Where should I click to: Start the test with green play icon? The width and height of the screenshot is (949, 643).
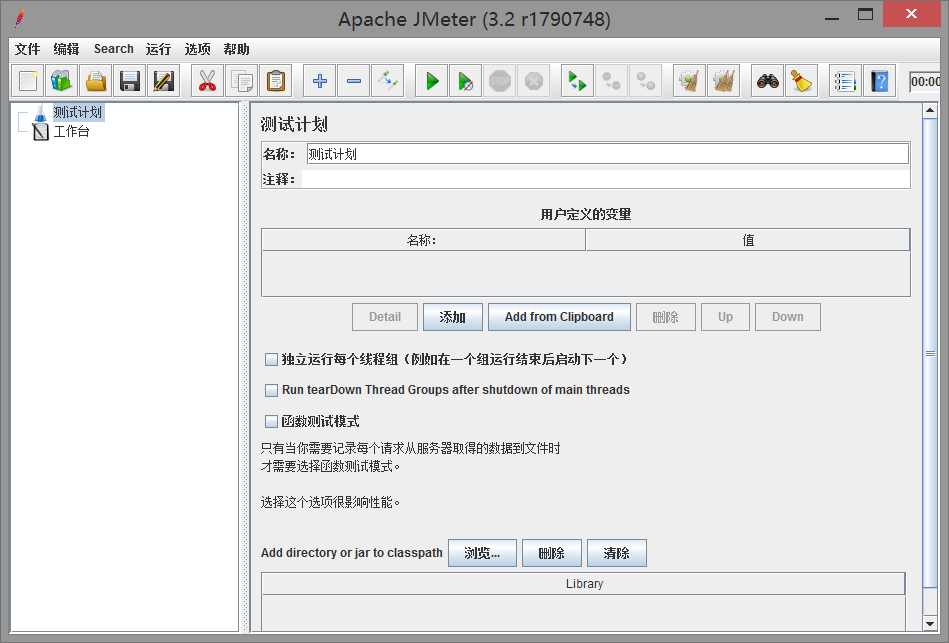coord(432,81)
